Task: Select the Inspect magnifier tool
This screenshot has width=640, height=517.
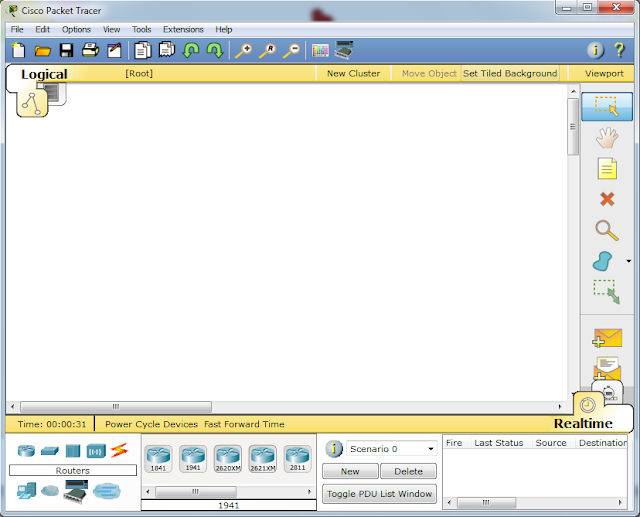Action: [607, 230]
